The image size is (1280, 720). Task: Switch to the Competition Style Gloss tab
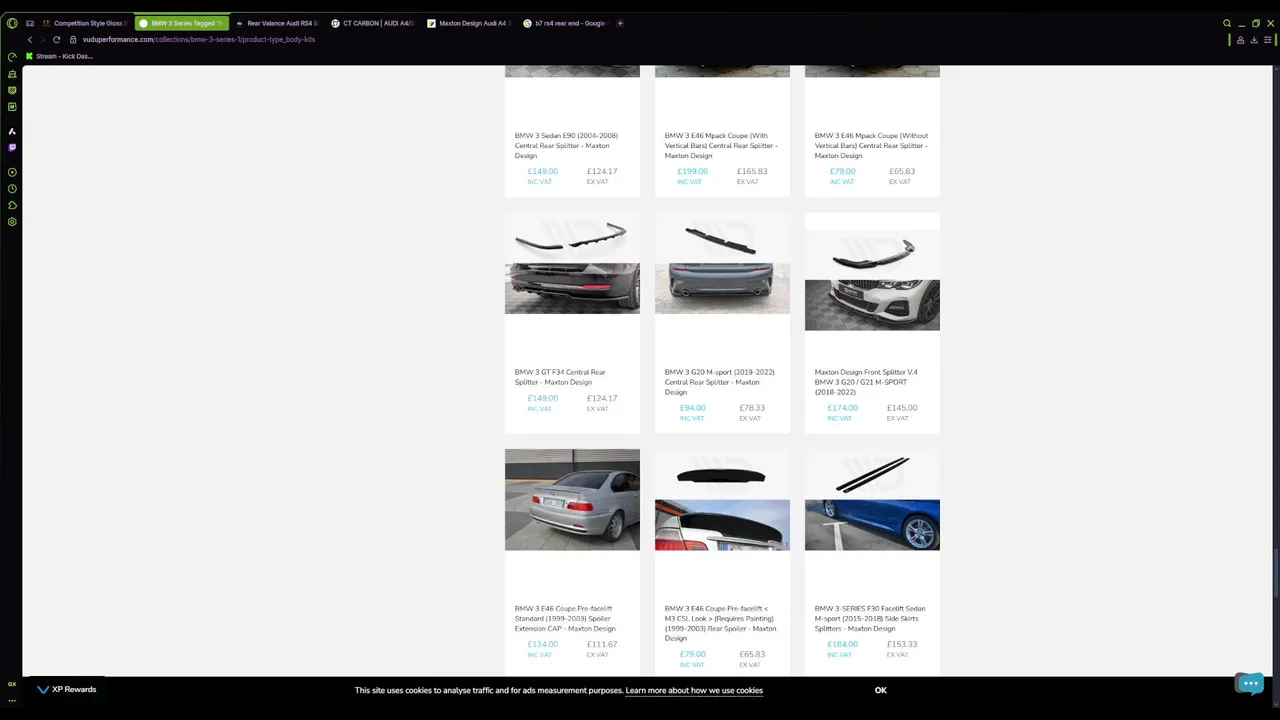click(85, 23)
